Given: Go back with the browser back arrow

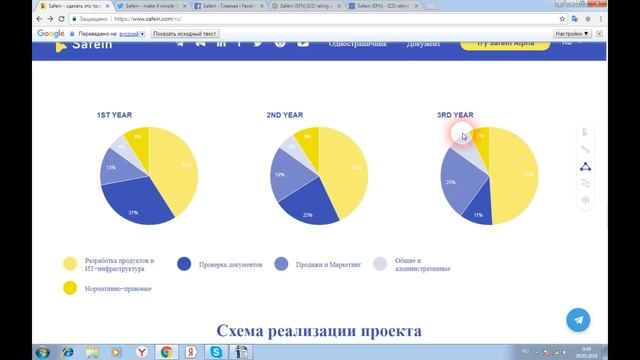Looking at the screenshot, I should (x=39, y=19).
